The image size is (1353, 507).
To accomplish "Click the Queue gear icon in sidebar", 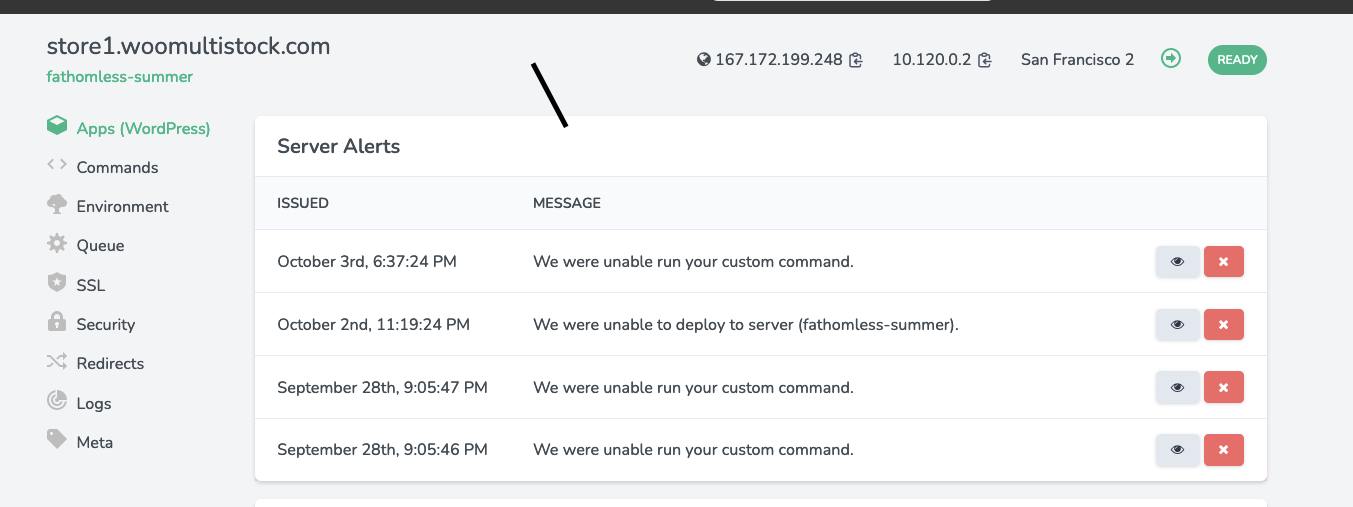I will [x=57, y=244].
